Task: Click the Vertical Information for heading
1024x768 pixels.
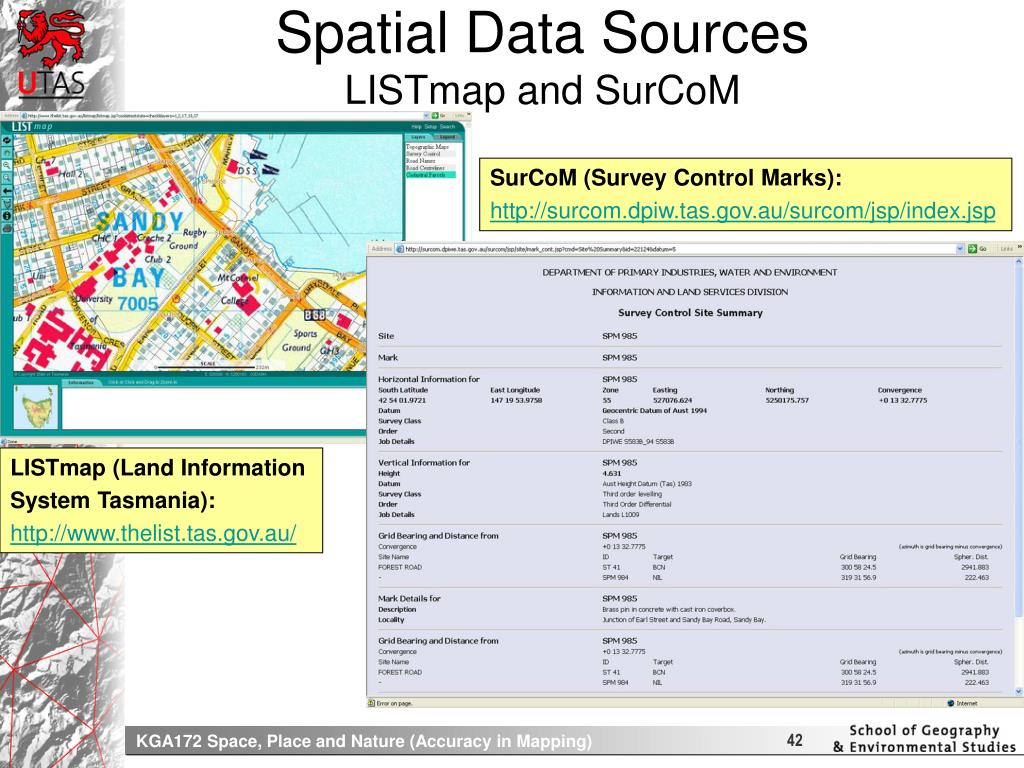Action: click(x=424, y=462)
